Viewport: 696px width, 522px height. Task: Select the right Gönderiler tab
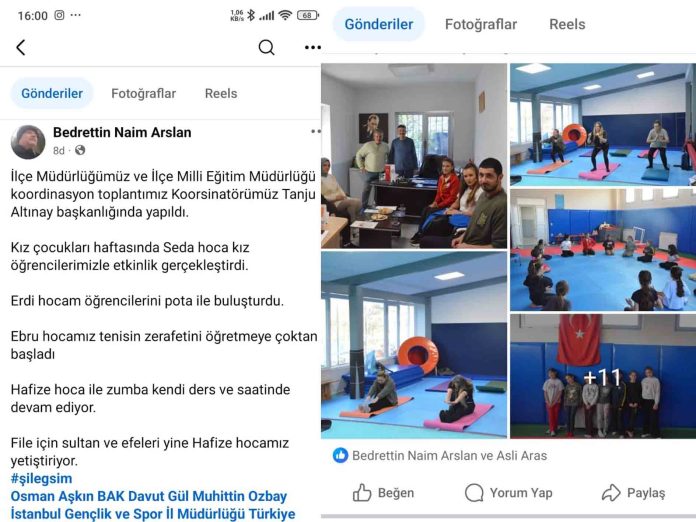379,24
